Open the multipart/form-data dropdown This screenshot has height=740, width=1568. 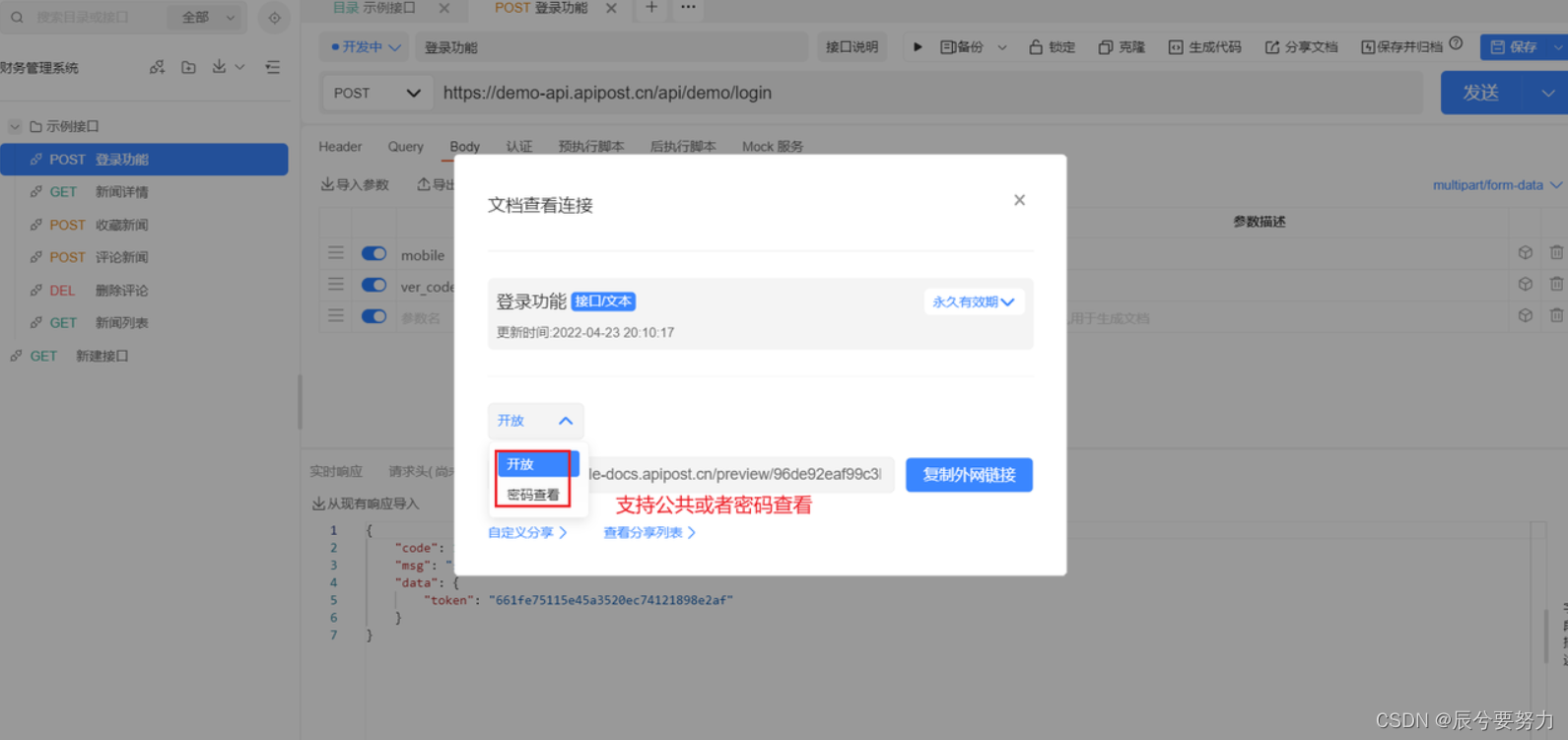click(x=1497, y=185)
